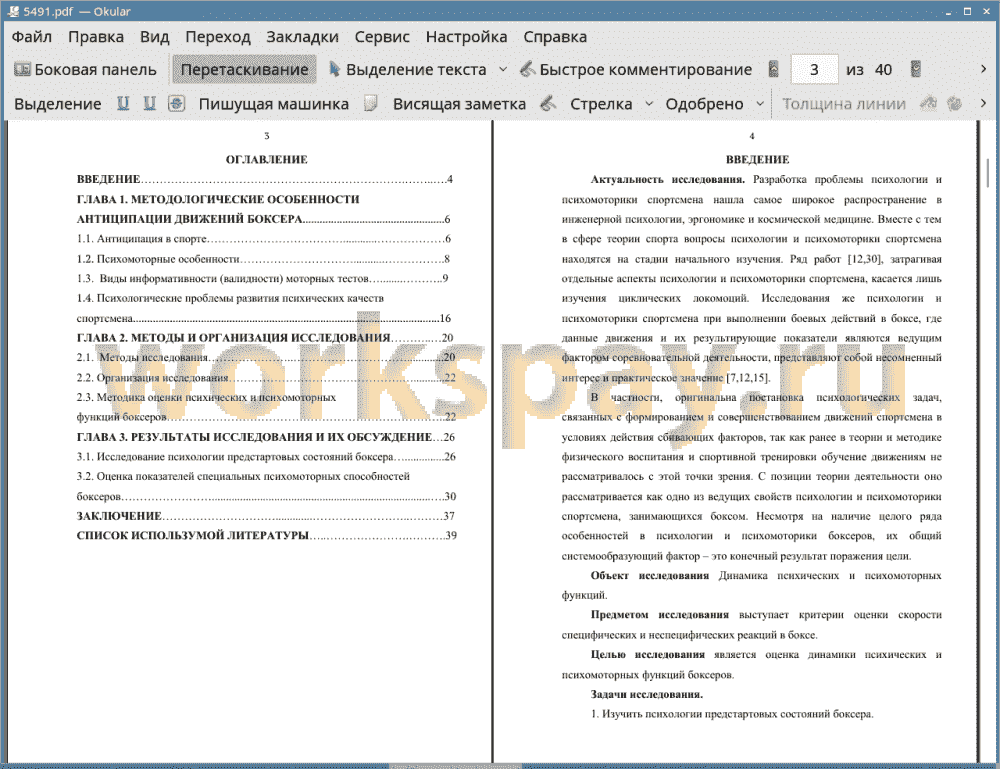Click the horizontal scrollbar at the window bottom
Screen dimensions: 1000x769
[x=455, y=766]
